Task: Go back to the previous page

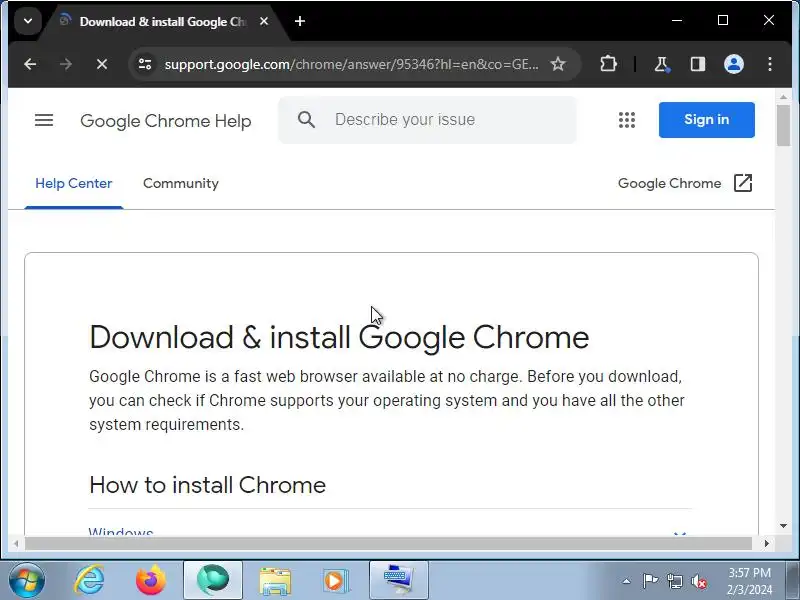Action: [30, 64]
